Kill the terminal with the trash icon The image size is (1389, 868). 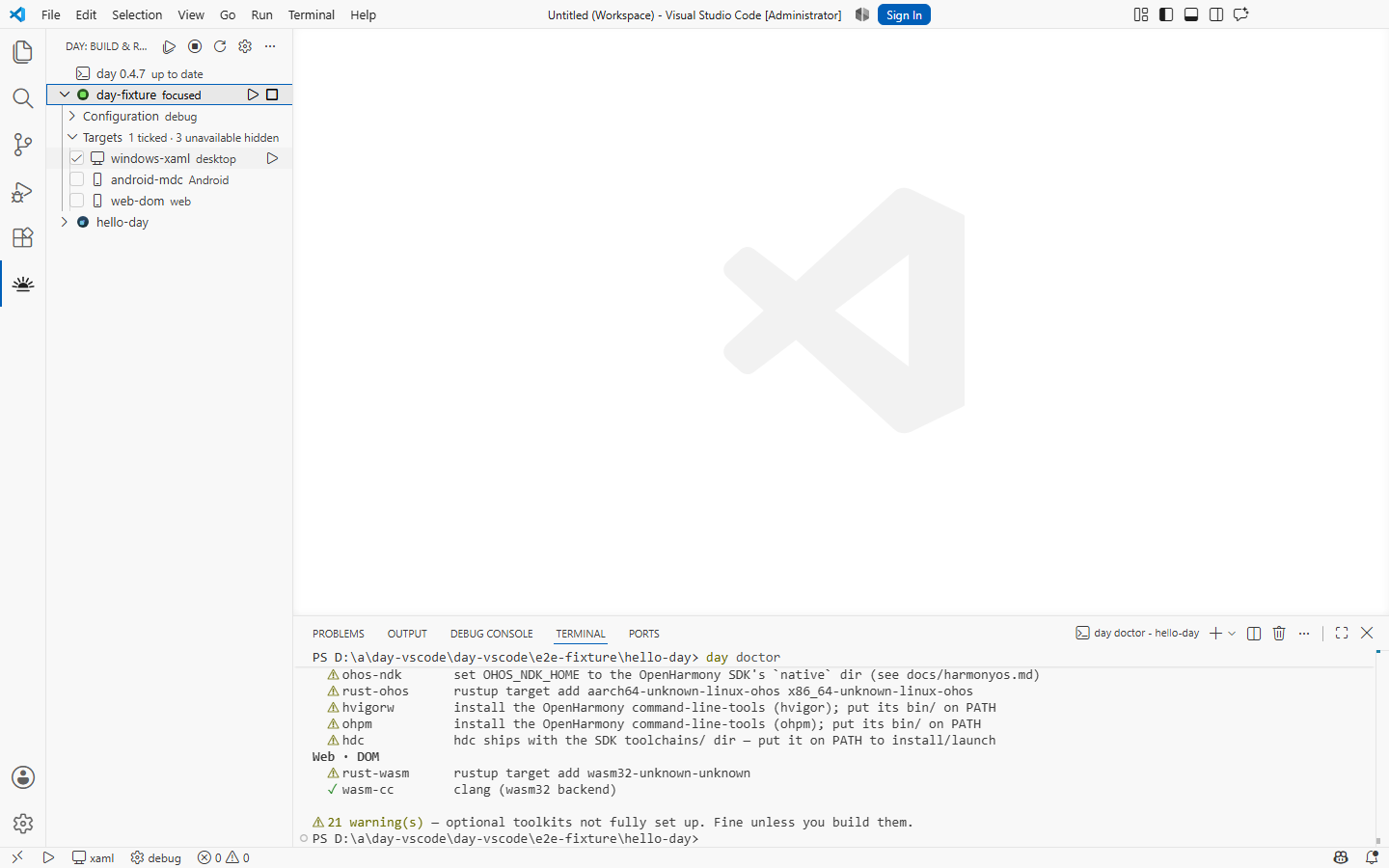click(x=1279, y=633)
